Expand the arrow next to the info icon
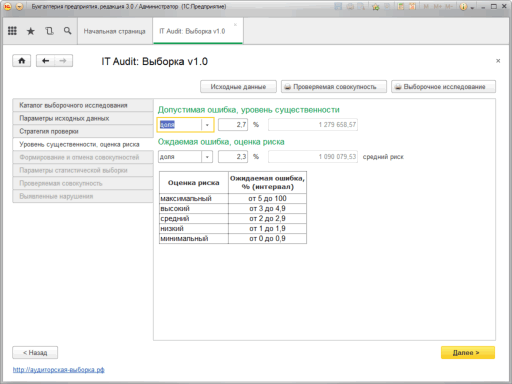Image resolution: width=512 pixels, height=384 pixels. (x=472, y=7)
